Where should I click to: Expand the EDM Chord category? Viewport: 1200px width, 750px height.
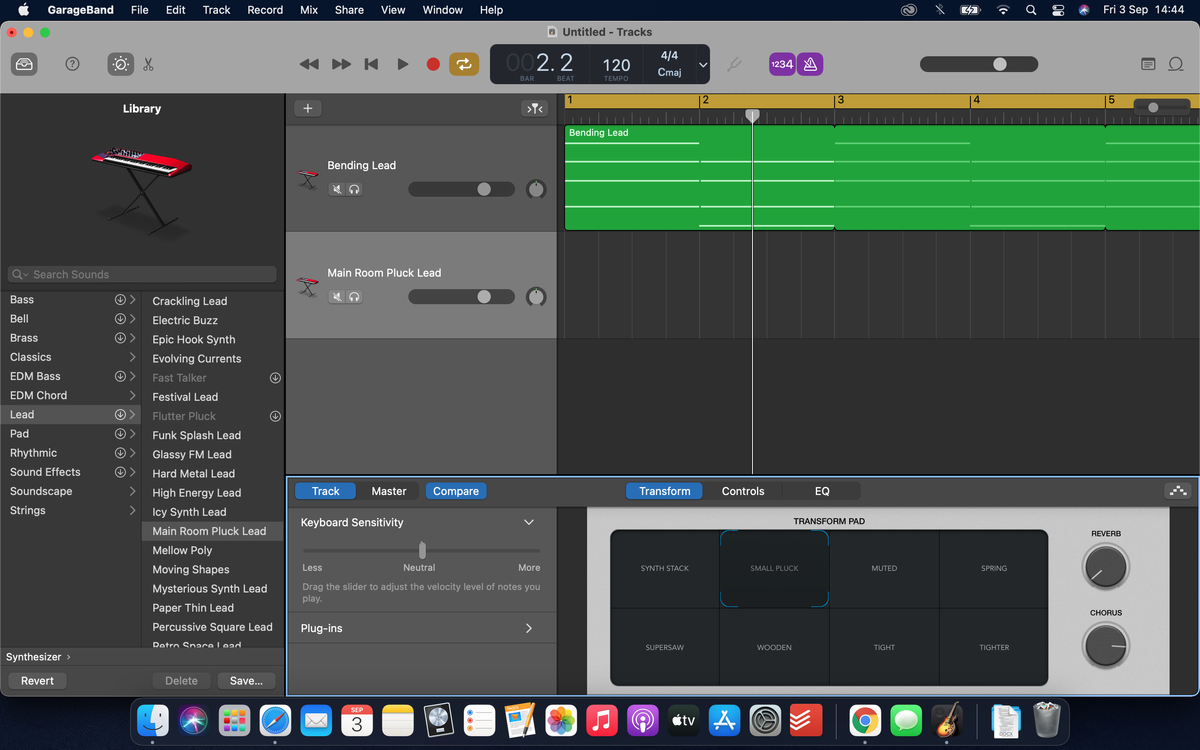pos(132,395)
